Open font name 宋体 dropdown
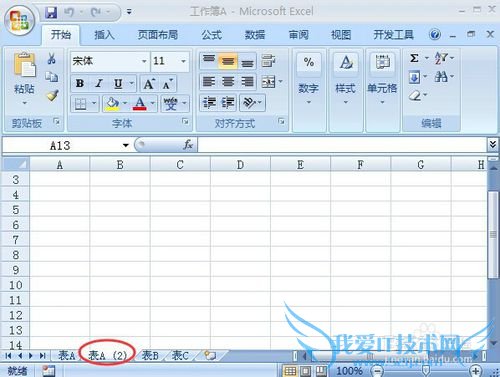The height and width of the screenshot is (377, 500). click(x=144, y=61)
